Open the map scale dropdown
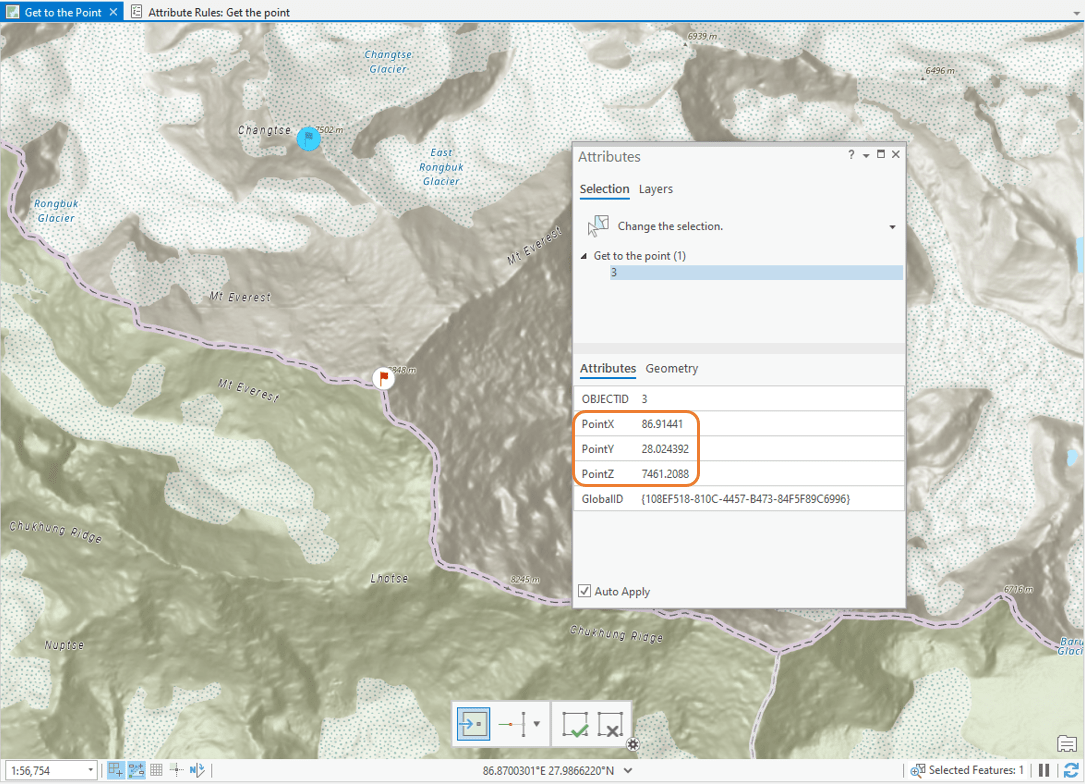The height and width of the screenshot is (784, 1085). (90, 770)
